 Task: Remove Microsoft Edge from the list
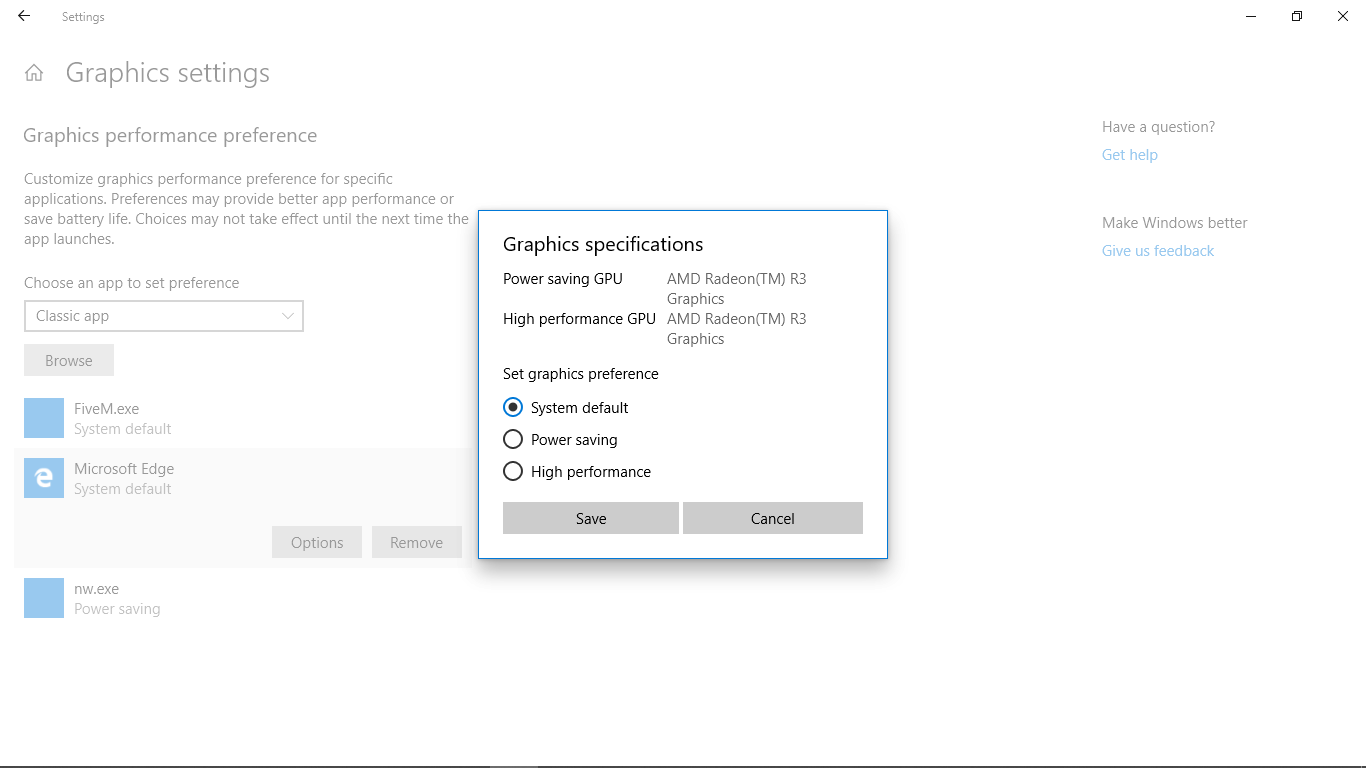click(x=416, y=542)
